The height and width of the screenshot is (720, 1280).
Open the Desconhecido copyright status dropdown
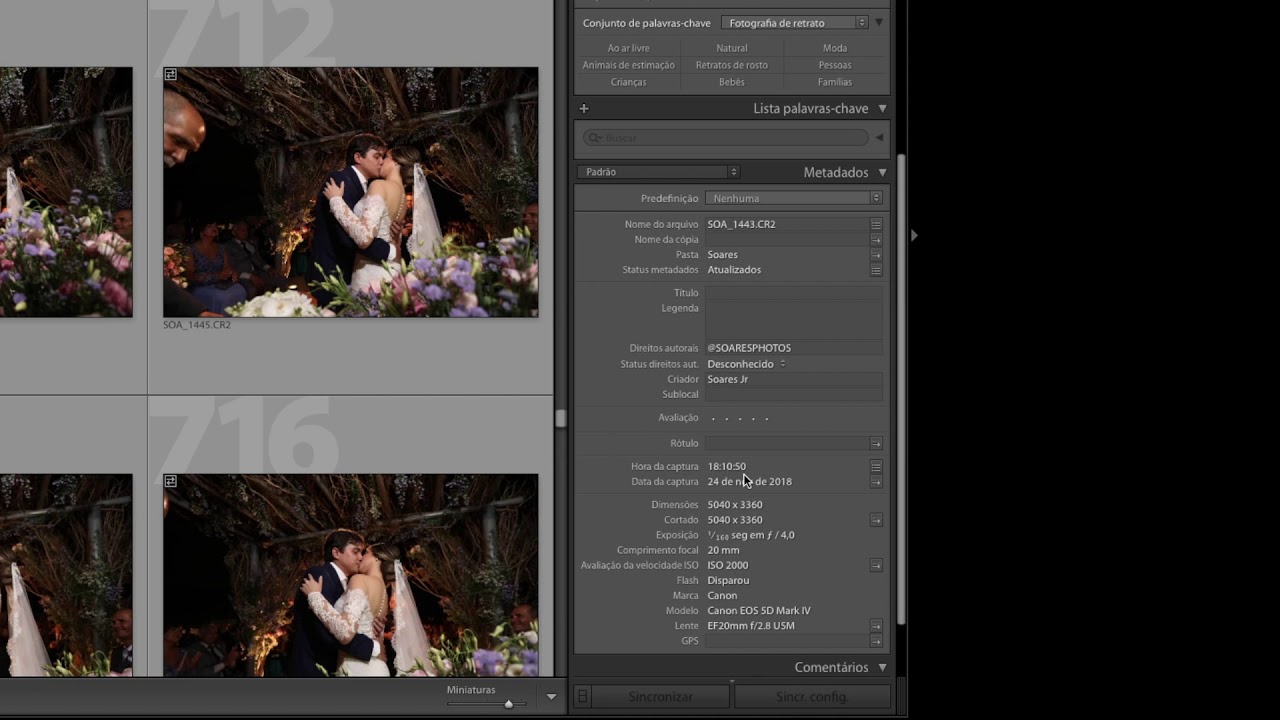pyautogui.click(x=746, y=364)
